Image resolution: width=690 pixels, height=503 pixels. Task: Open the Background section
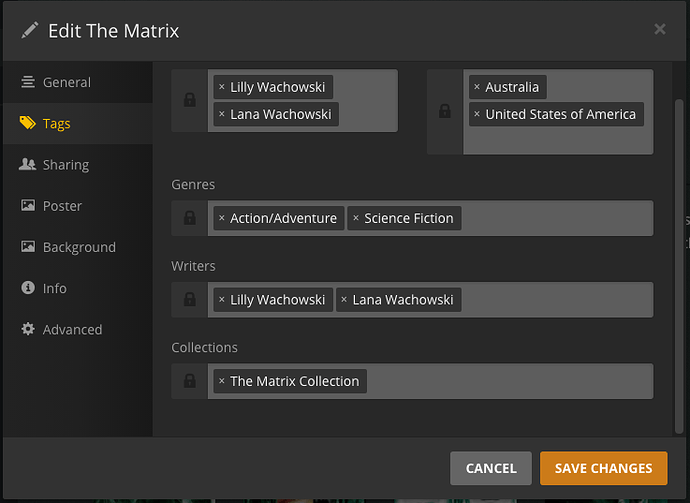click(78, 247)
